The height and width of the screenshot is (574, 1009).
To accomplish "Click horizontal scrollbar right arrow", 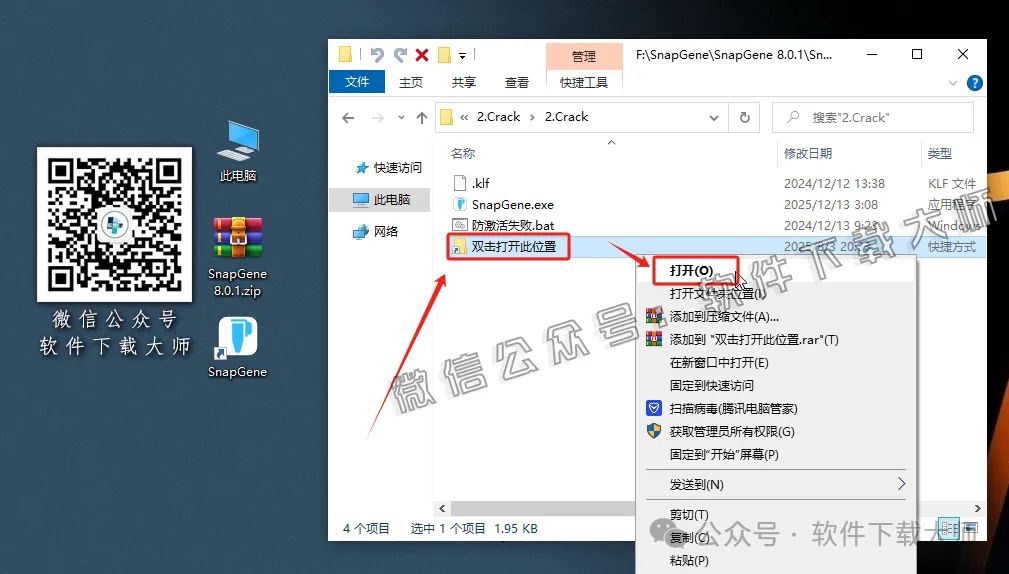I will click(x=977, y=508).
